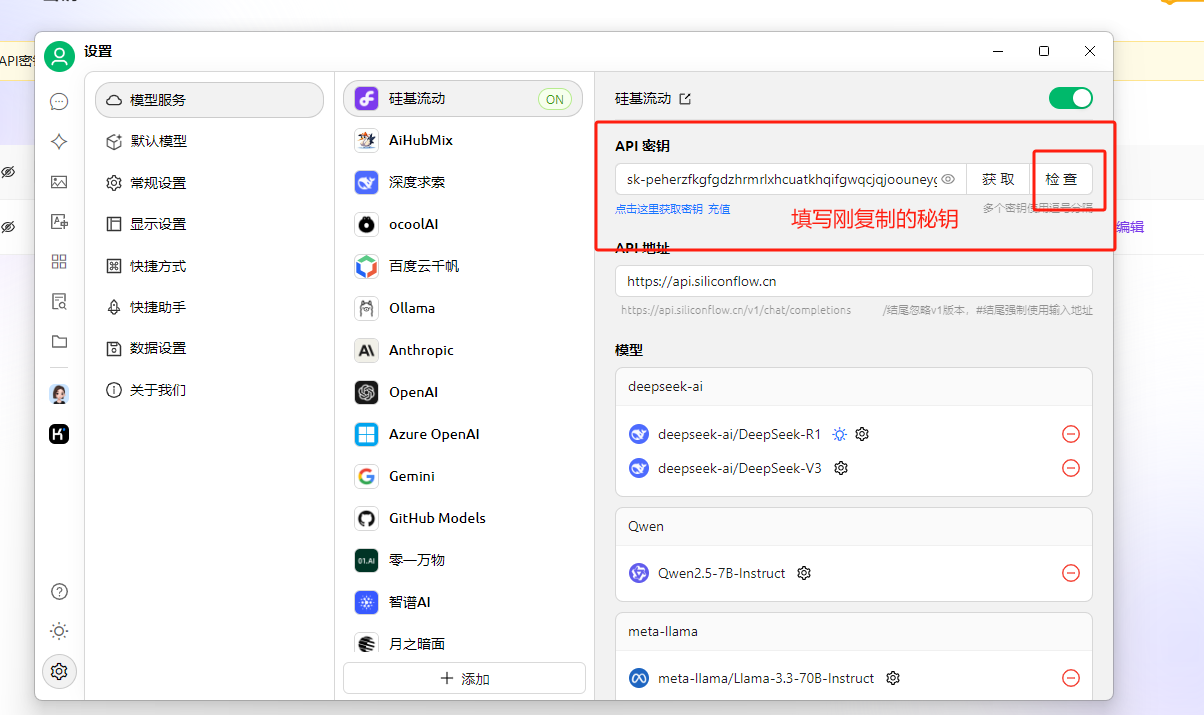
Task: Click 获取 button next to API key
Action: pos(998,179)
